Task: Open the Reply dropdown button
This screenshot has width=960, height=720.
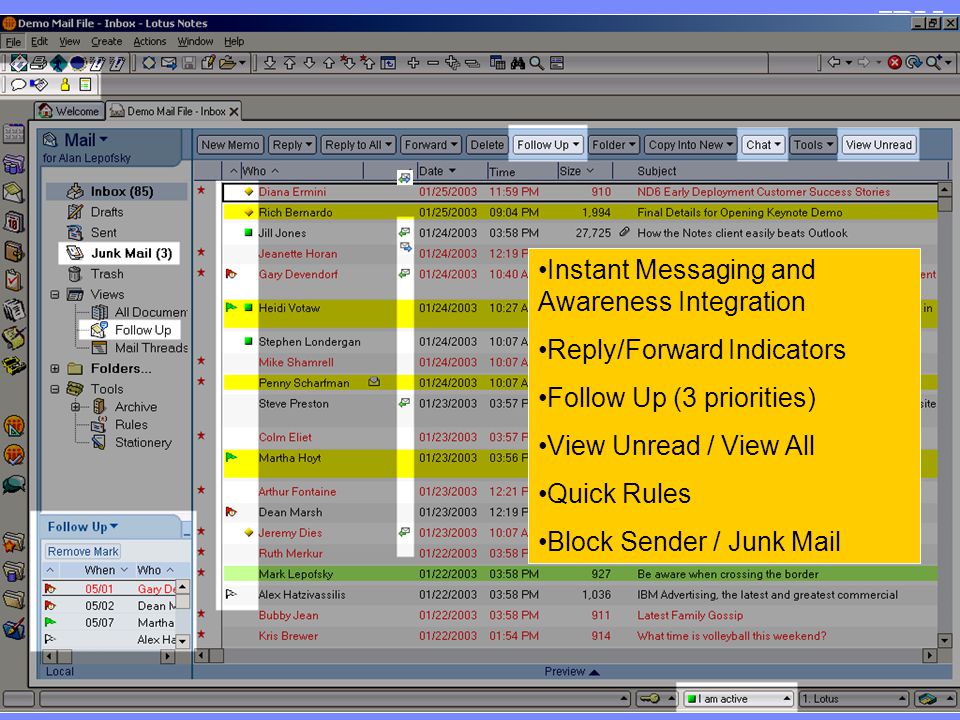Action: (292, 144)
